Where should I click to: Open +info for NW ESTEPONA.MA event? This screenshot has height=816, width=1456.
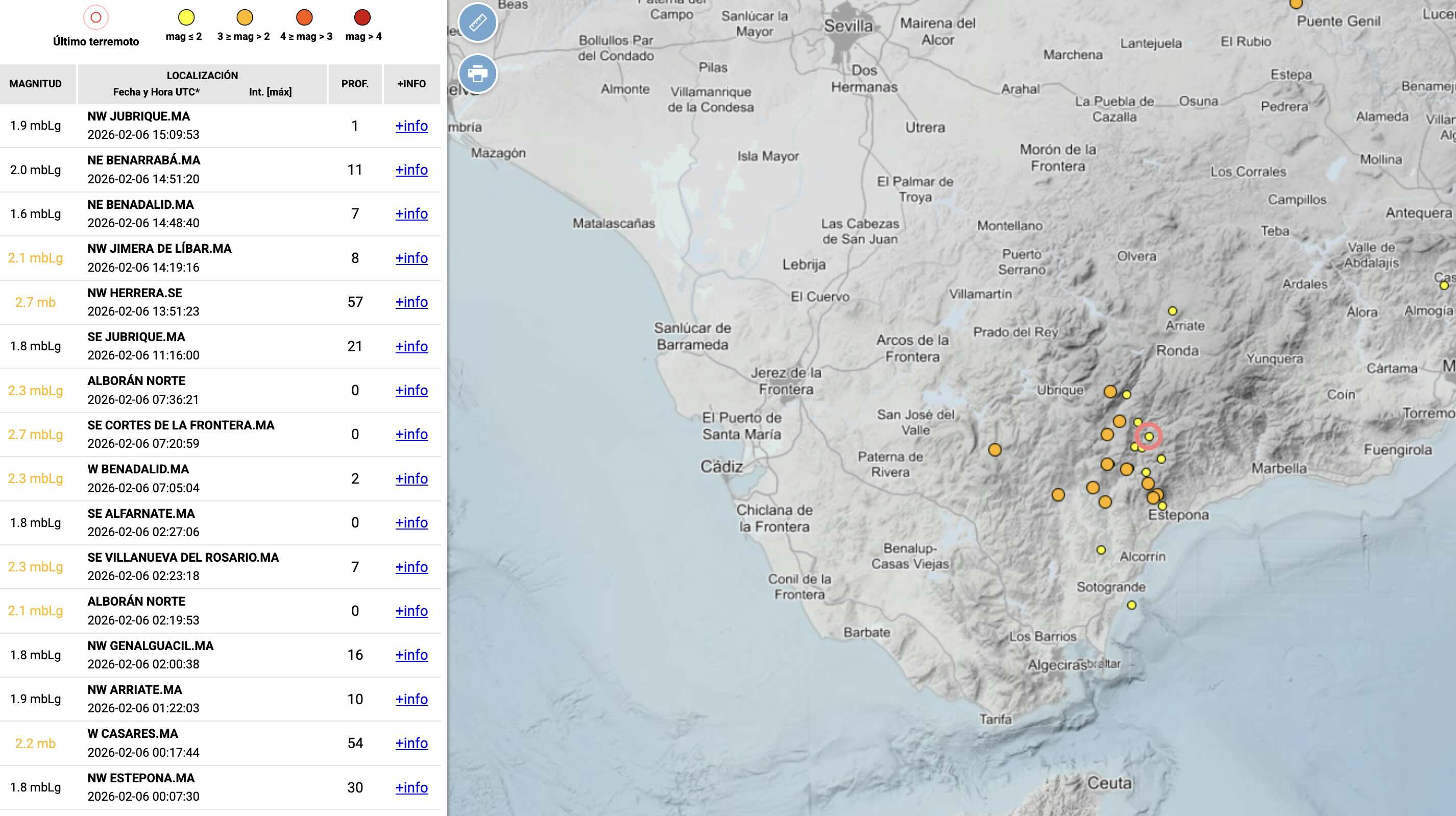coord(411,787)
